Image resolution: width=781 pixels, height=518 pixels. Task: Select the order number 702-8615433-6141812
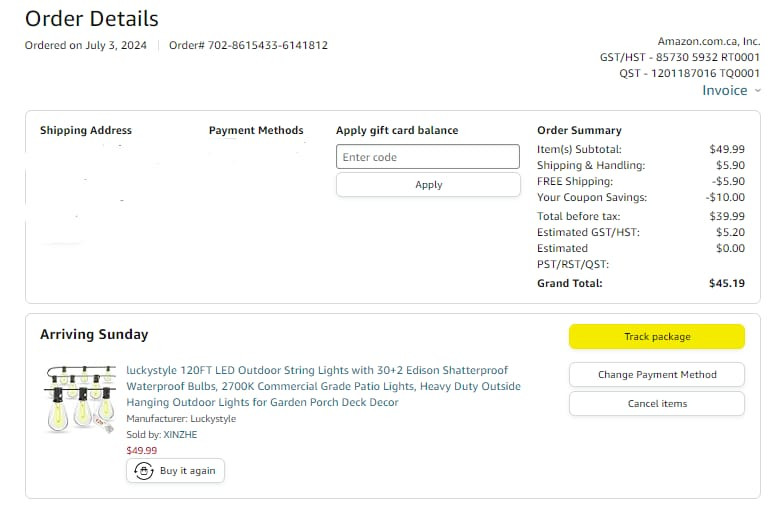(x=268, y=45)
